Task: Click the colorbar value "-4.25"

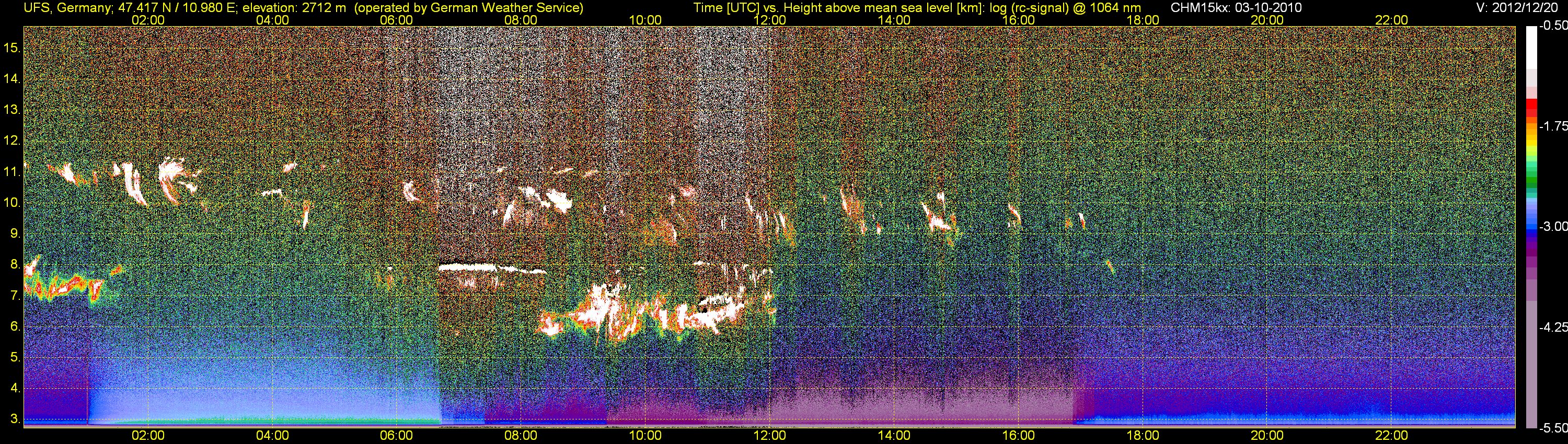Action: [x=1553, y=327]
